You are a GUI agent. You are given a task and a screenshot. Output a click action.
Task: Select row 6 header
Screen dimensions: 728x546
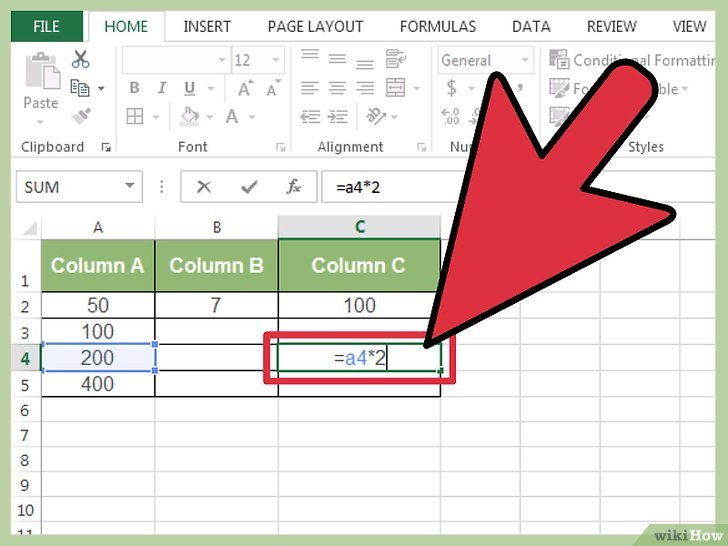point(25,410)
